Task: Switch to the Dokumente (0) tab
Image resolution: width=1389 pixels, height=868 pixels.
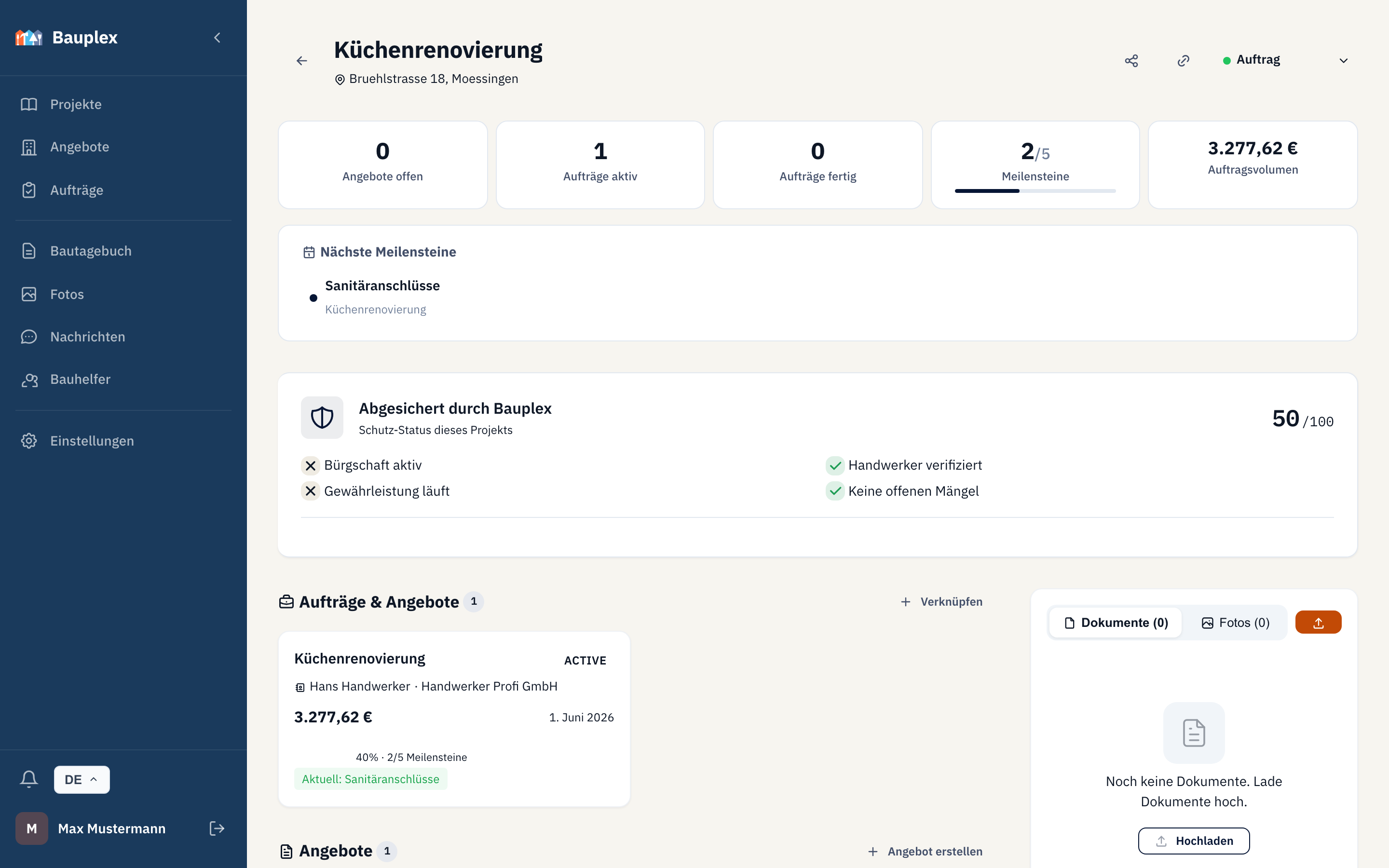Action: coord(1116,623)
